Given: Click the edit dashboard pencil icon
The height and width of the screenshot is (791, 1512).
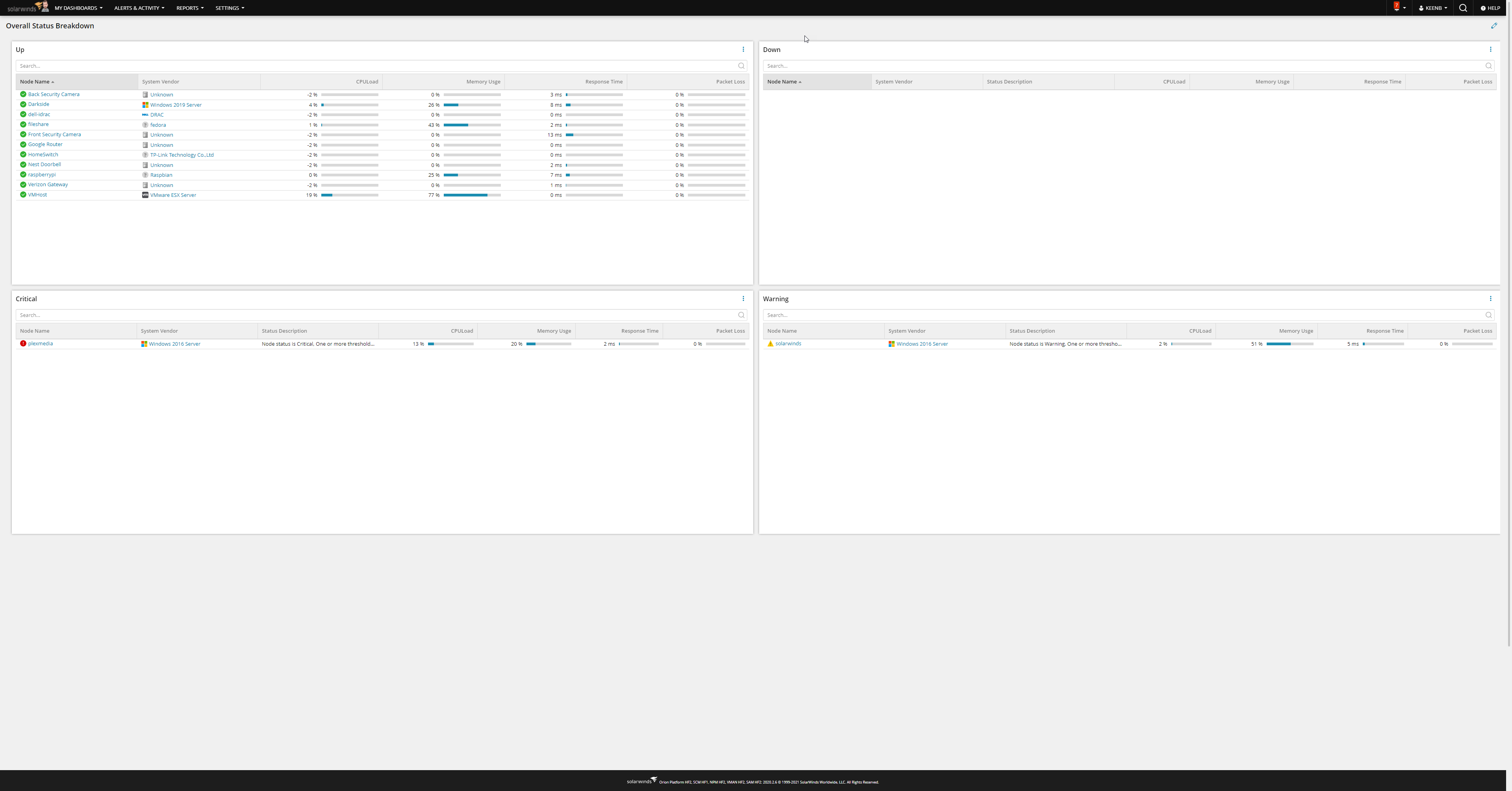Looking at the screenshot, I should point(1494,26).
